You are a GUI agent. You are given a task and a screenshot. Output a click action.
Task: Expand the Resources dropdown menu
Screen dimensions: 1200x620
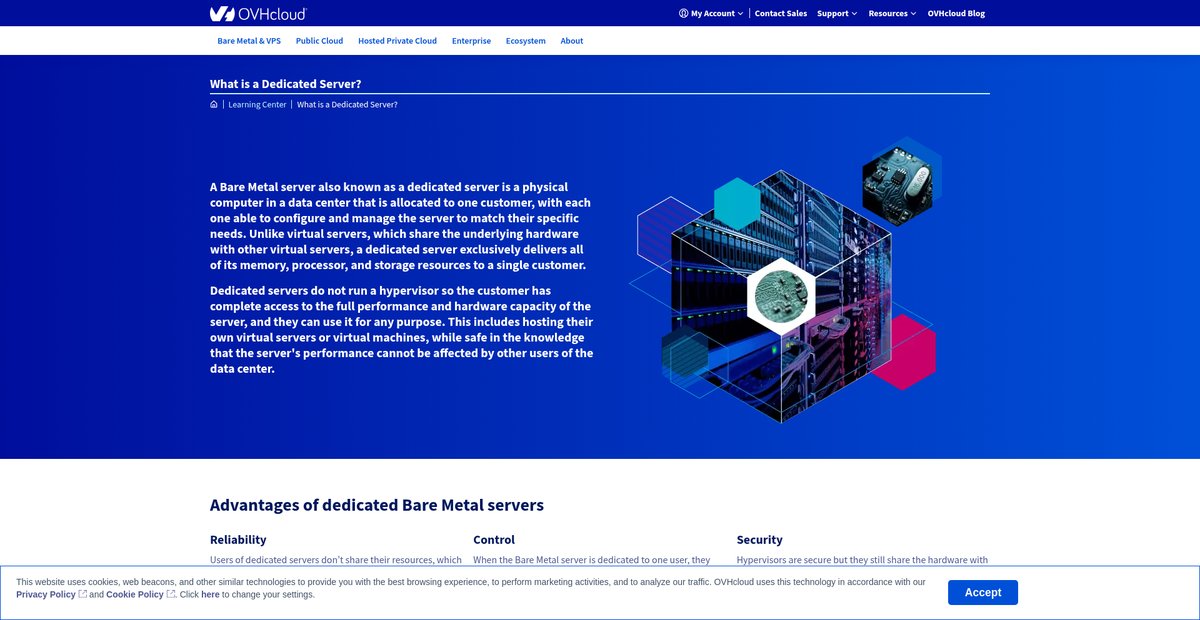pyautogui.click(x=892, y=14)
